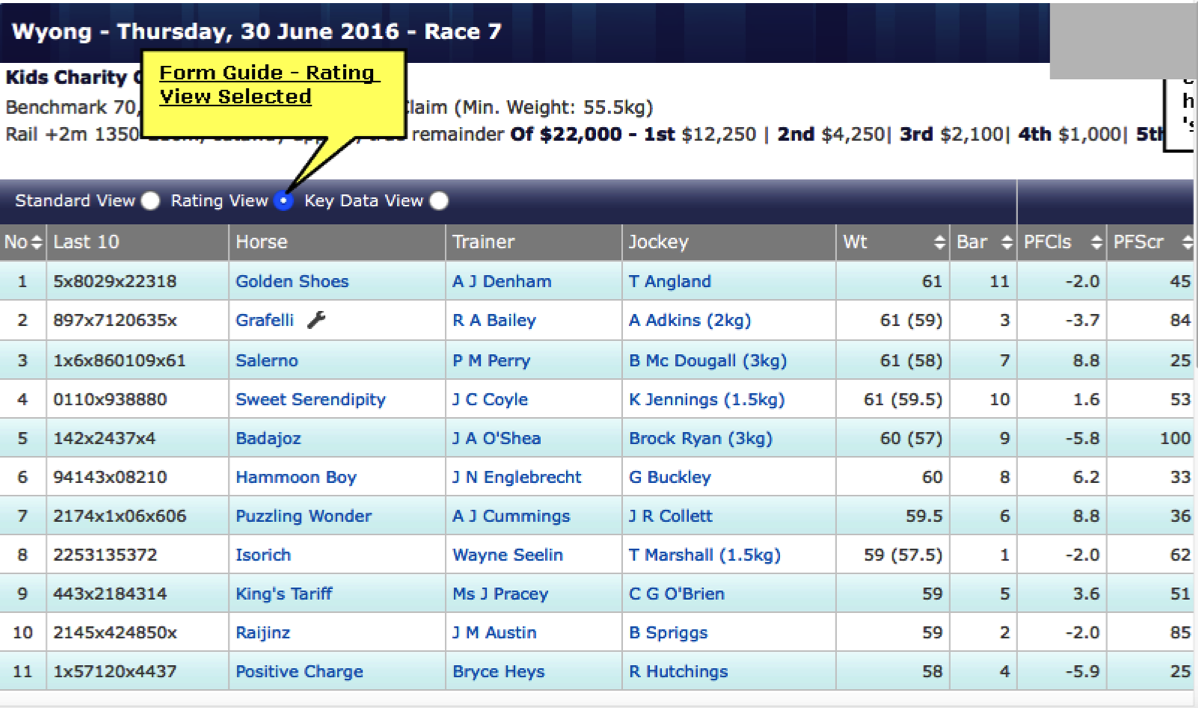Screen dimensions: 1198x708
Task: Open the Positive Charge horse link
Action: 299,671
